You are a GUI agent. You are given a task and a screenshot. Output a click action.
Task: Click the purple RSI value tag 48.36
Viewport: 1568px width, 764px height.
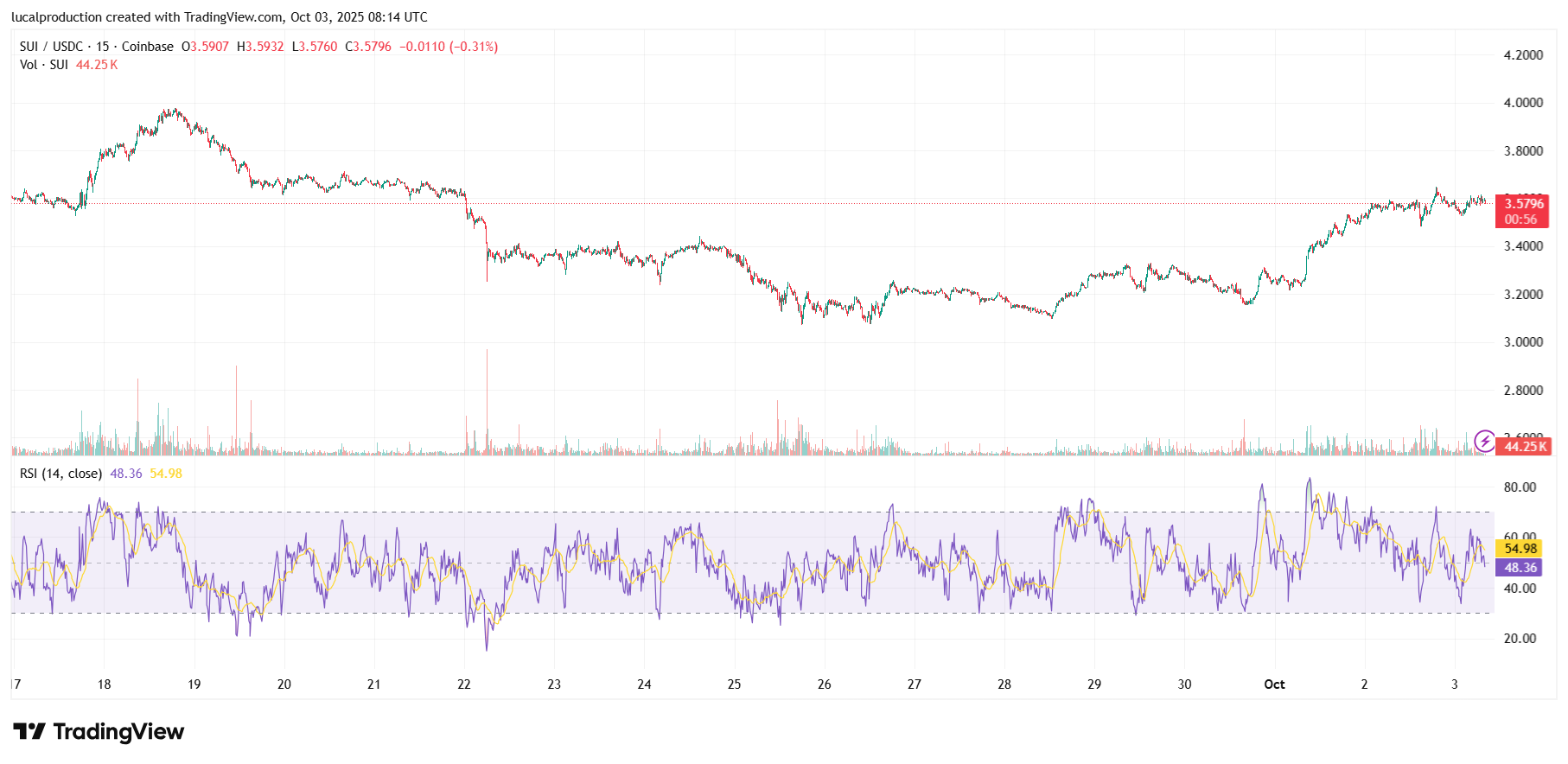(x=1520, y=568)
